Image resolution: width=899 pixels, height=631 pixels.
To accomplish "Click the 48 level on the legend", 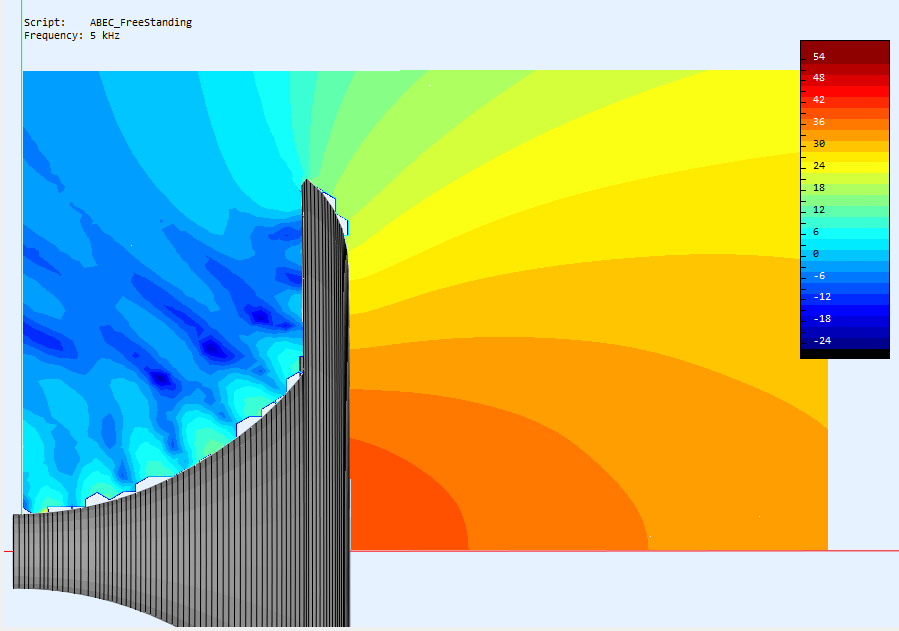I will [x=819, y=77].
